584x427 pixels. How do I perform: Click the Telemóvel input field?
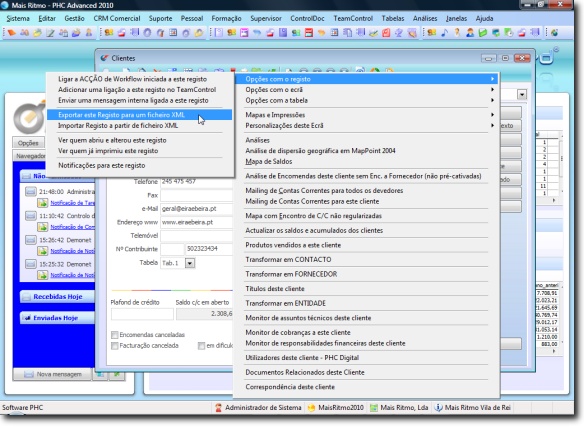[x=196, y=236]
